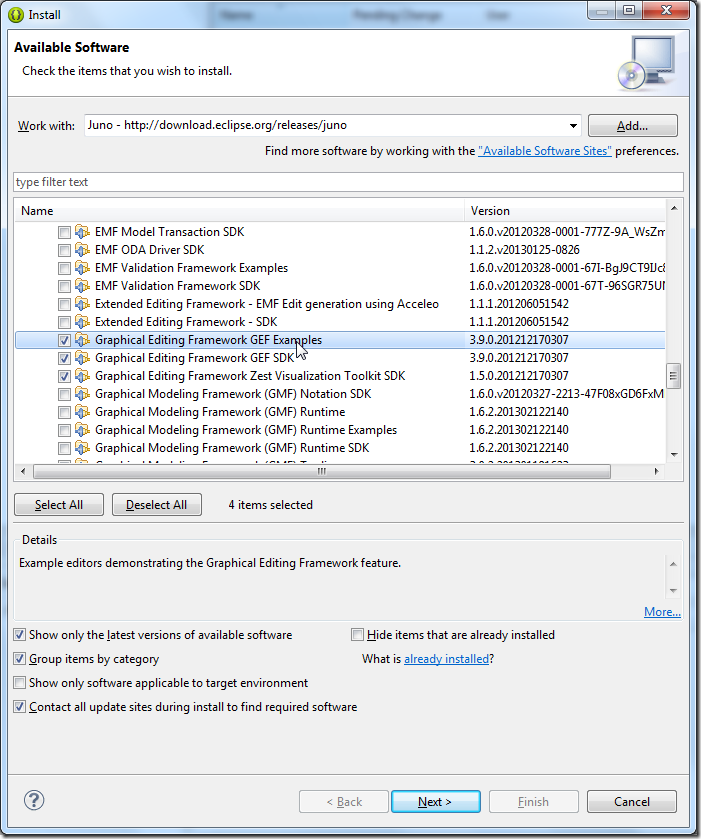Click the horizontal scroll right arrow
Screen dimensions: 701x839
click(657, 471)
